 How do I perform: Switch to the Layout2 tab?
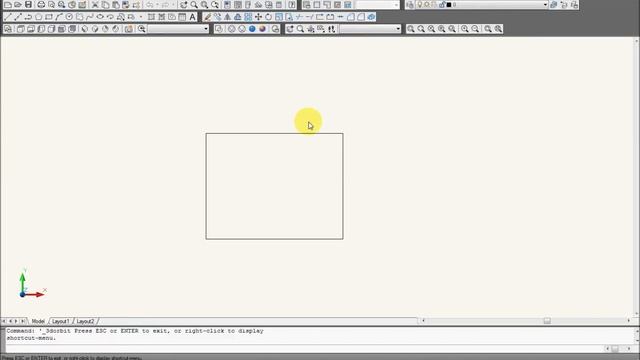[85, 321]
